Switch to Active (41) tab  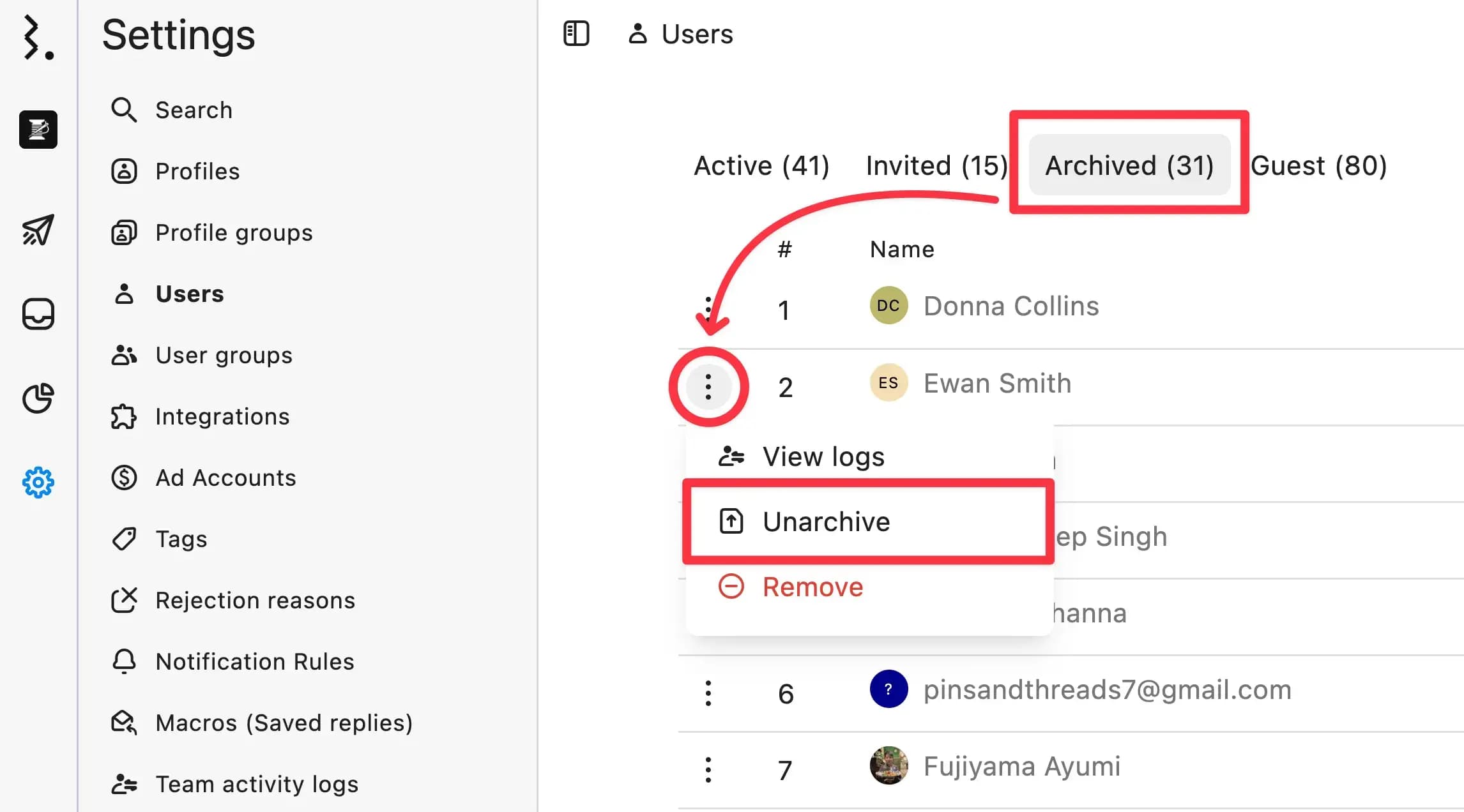point(761,166)
